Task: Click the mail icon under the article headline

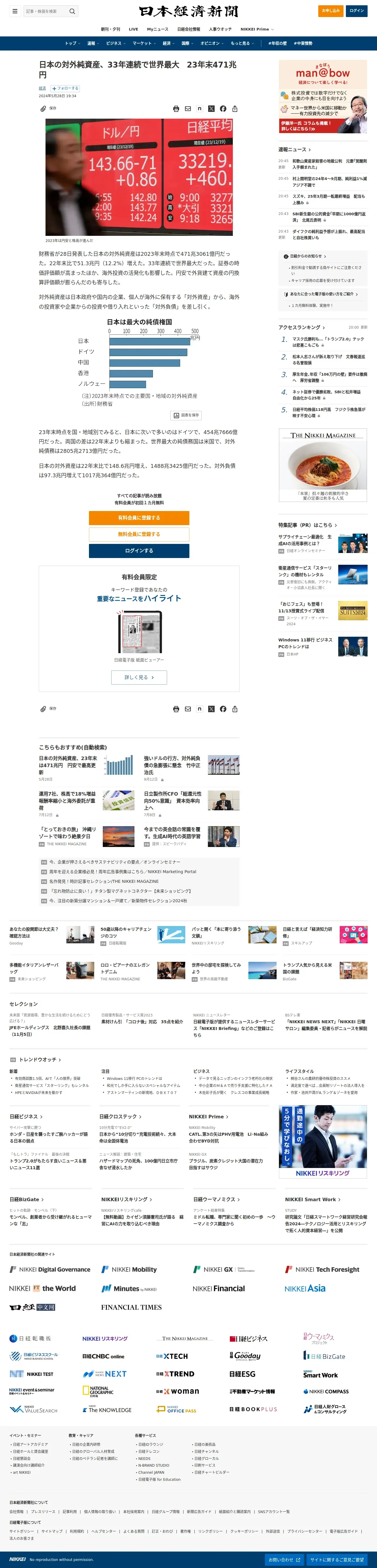Action: [x=188, y=109]
